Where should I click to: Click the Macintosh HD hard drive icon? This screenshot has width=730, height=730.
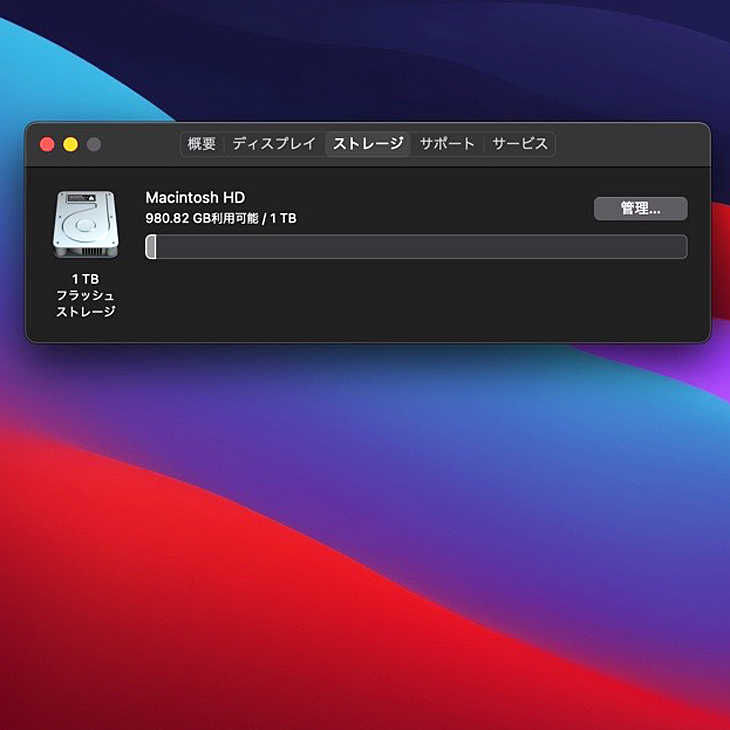pos(85,224)
